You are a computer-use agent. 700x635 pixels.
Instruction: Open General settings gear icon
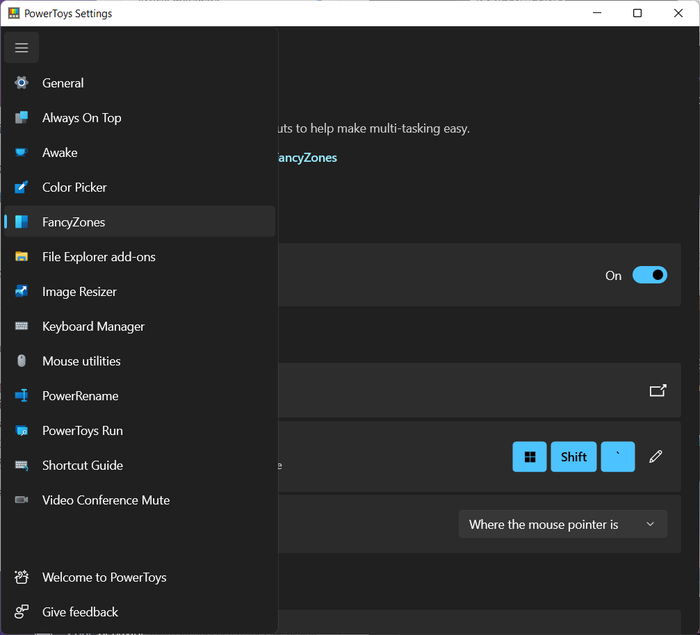21,83
